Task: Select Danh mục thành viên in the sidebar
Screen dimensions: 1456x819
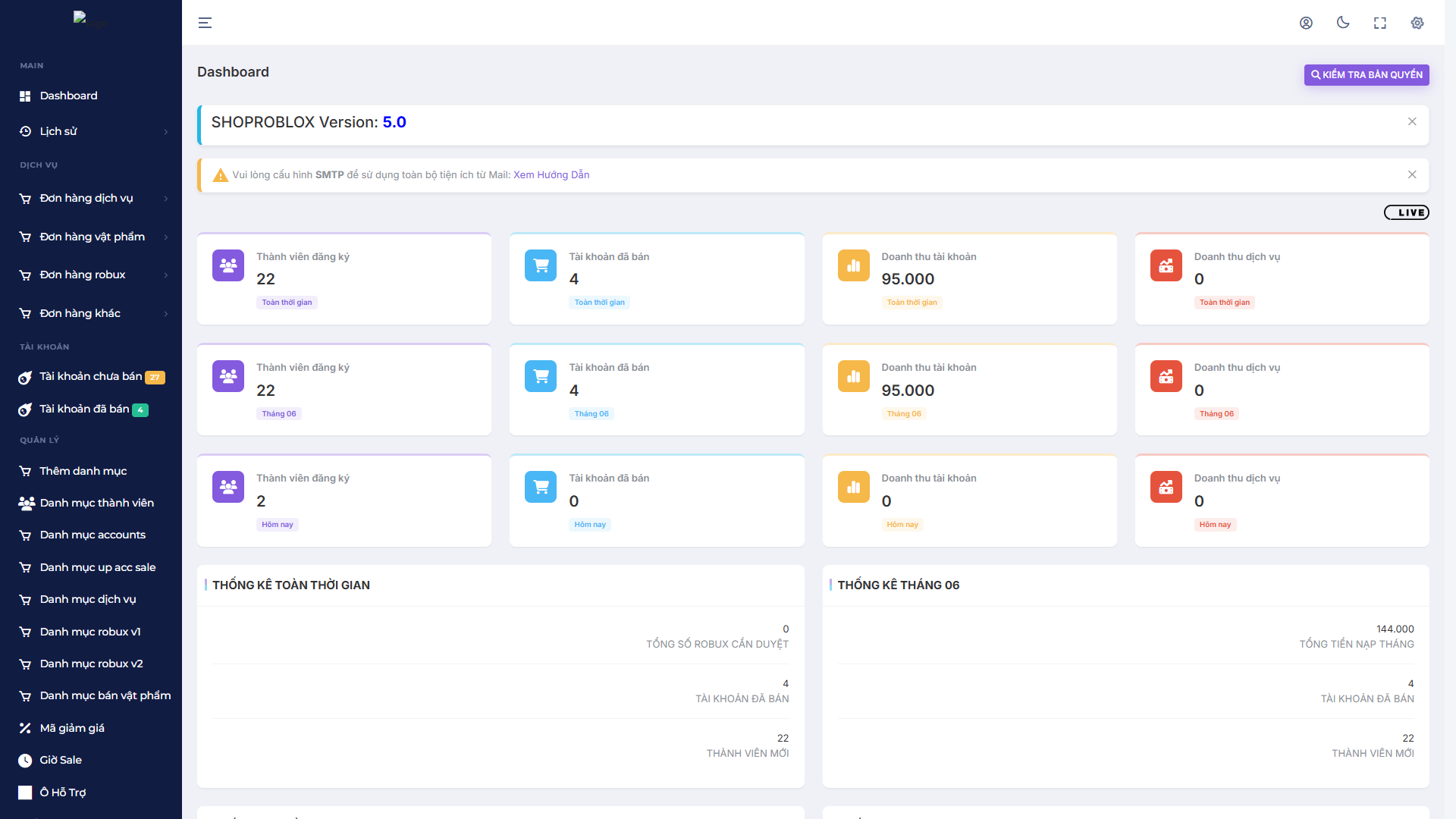Action: tap(96, 503)
